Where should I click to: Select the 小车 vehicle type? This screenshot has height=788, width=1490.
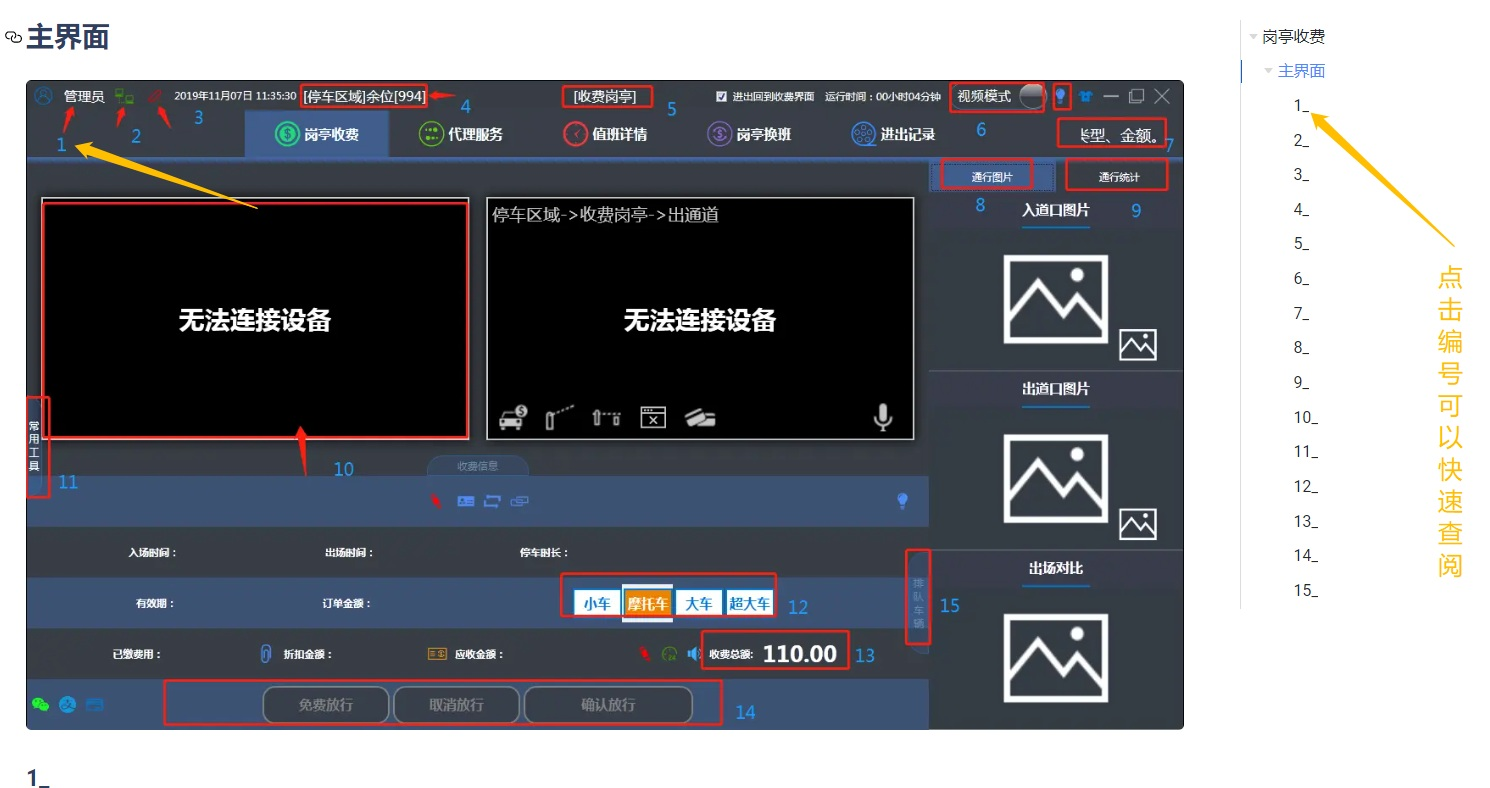(x=597, y=603)
